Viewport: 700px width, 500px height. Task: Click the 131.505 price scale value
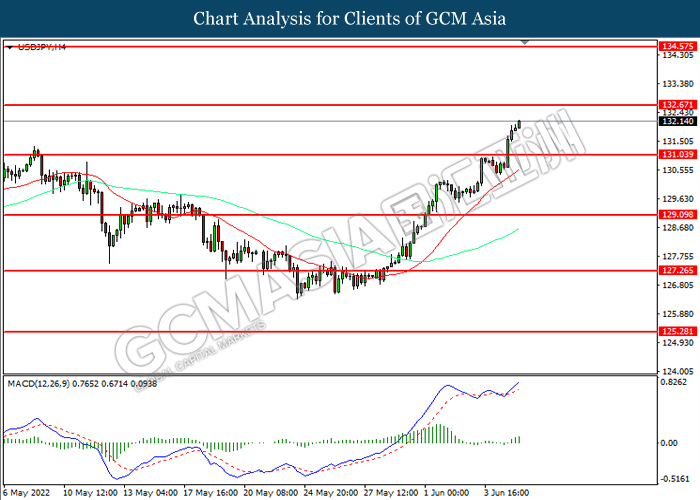678,142
